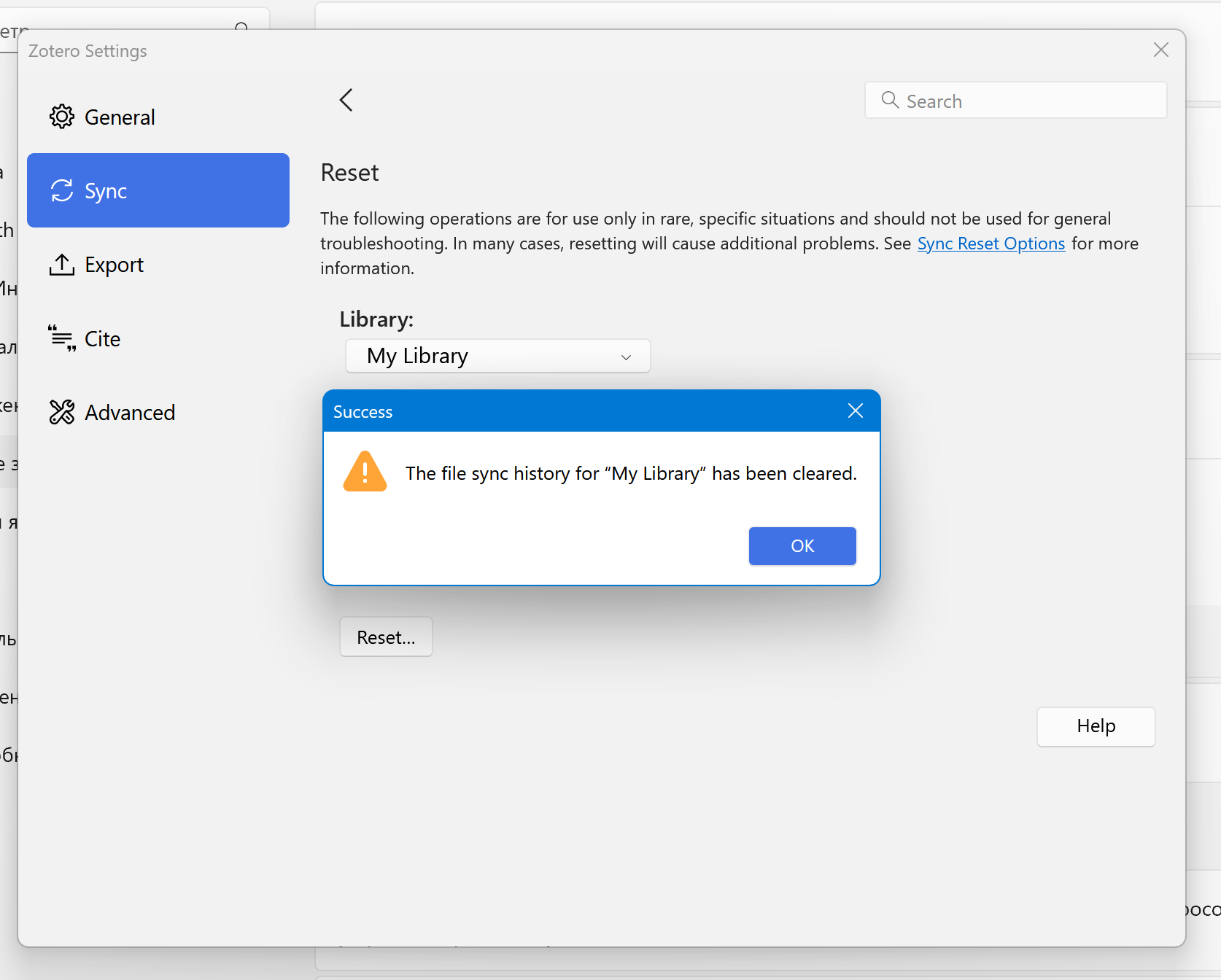Click the Cite quotation icon
The height and width of the screenshot is (980, 1221).
(x=62, y=338)
